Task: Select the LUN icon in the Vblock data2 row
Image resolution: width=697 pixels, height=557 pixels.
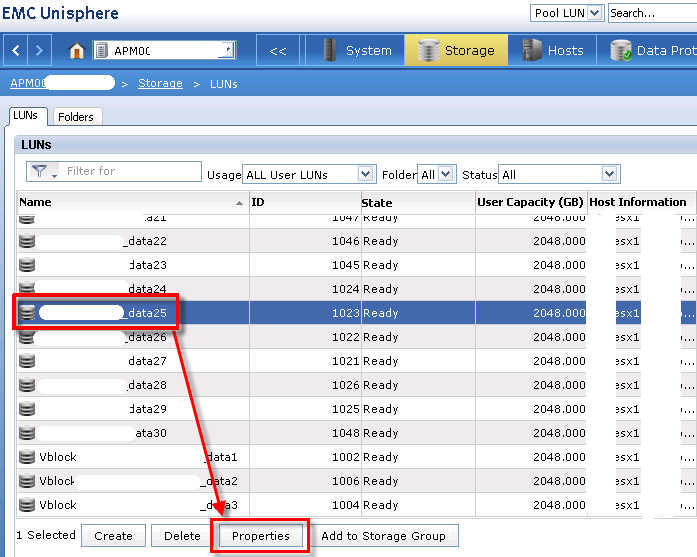Action: click(x=27, y=481)
